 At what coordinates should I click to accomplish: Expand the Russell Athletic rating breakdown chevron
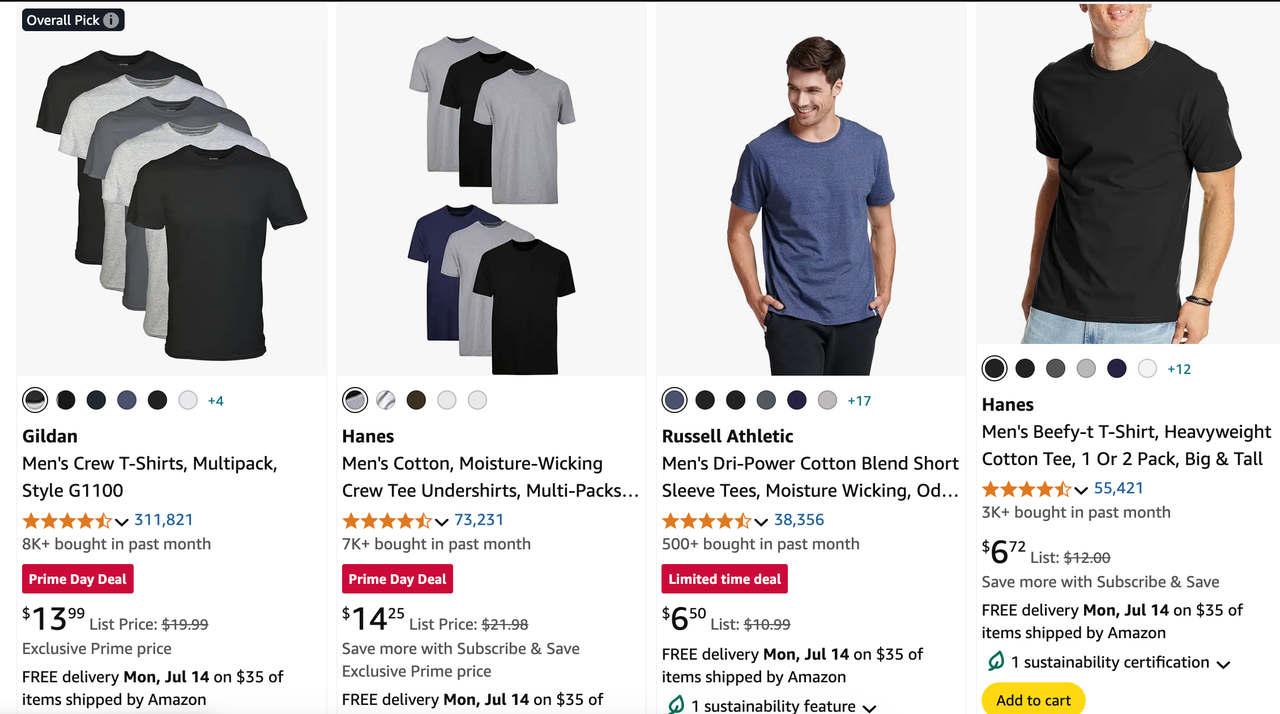(761, 522)
